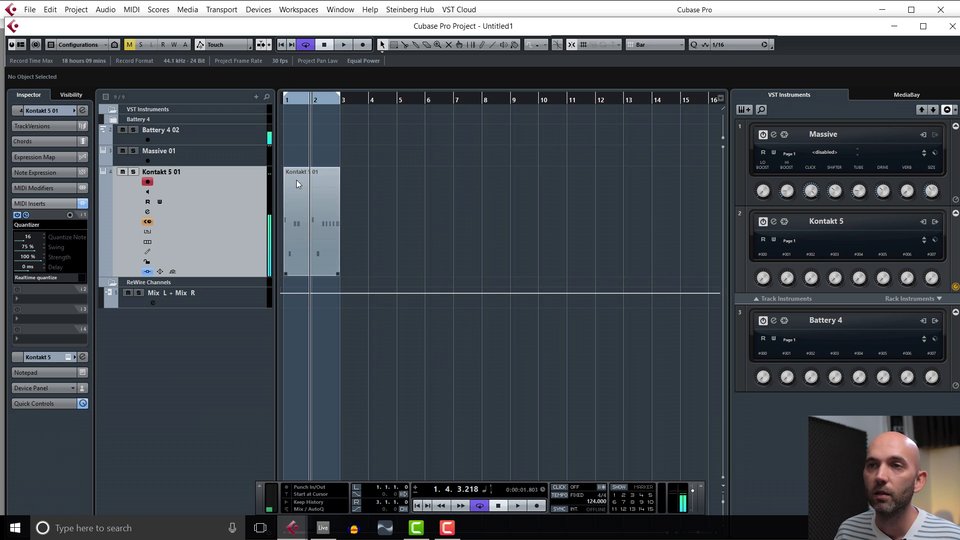Viewport: 960px width, 540px height.
Task: Toggle the SYNC button in transport
Action: [560, 509]
